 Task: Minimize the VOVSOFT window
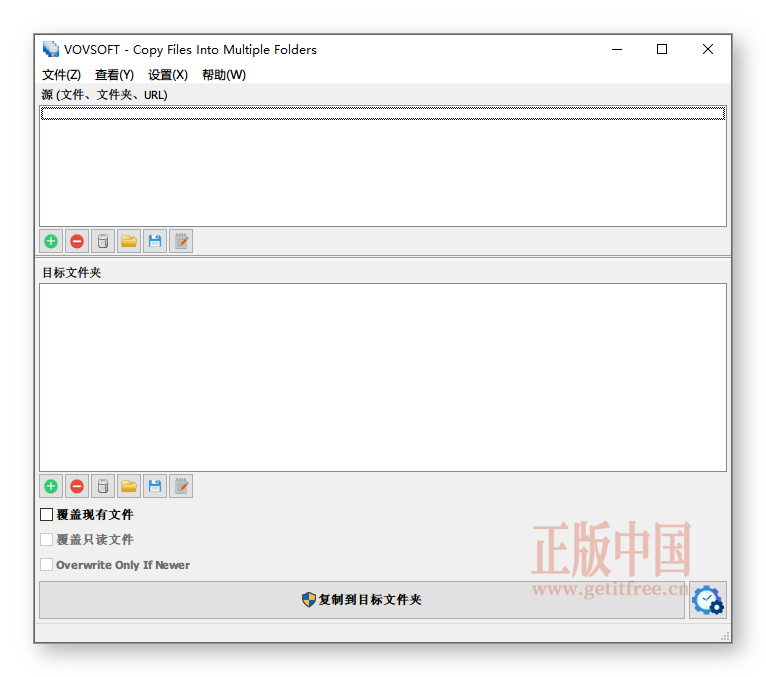(617, 49)
